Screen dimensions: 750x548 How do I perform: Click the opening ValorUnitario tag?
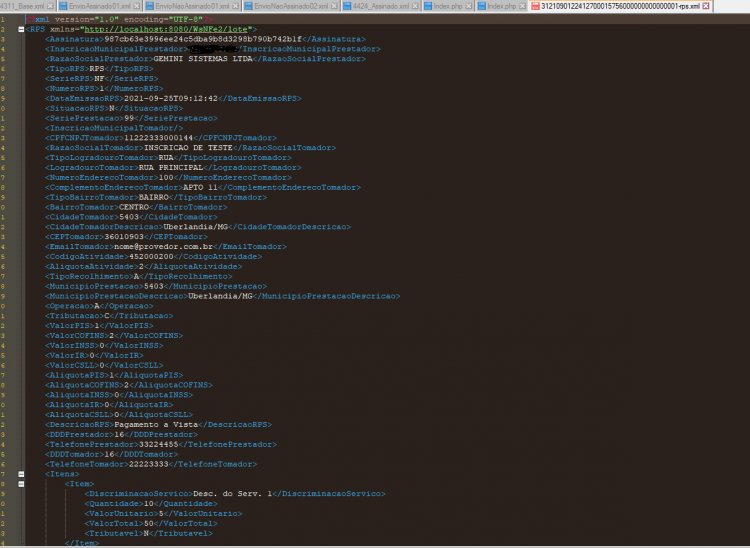[121, 514]
